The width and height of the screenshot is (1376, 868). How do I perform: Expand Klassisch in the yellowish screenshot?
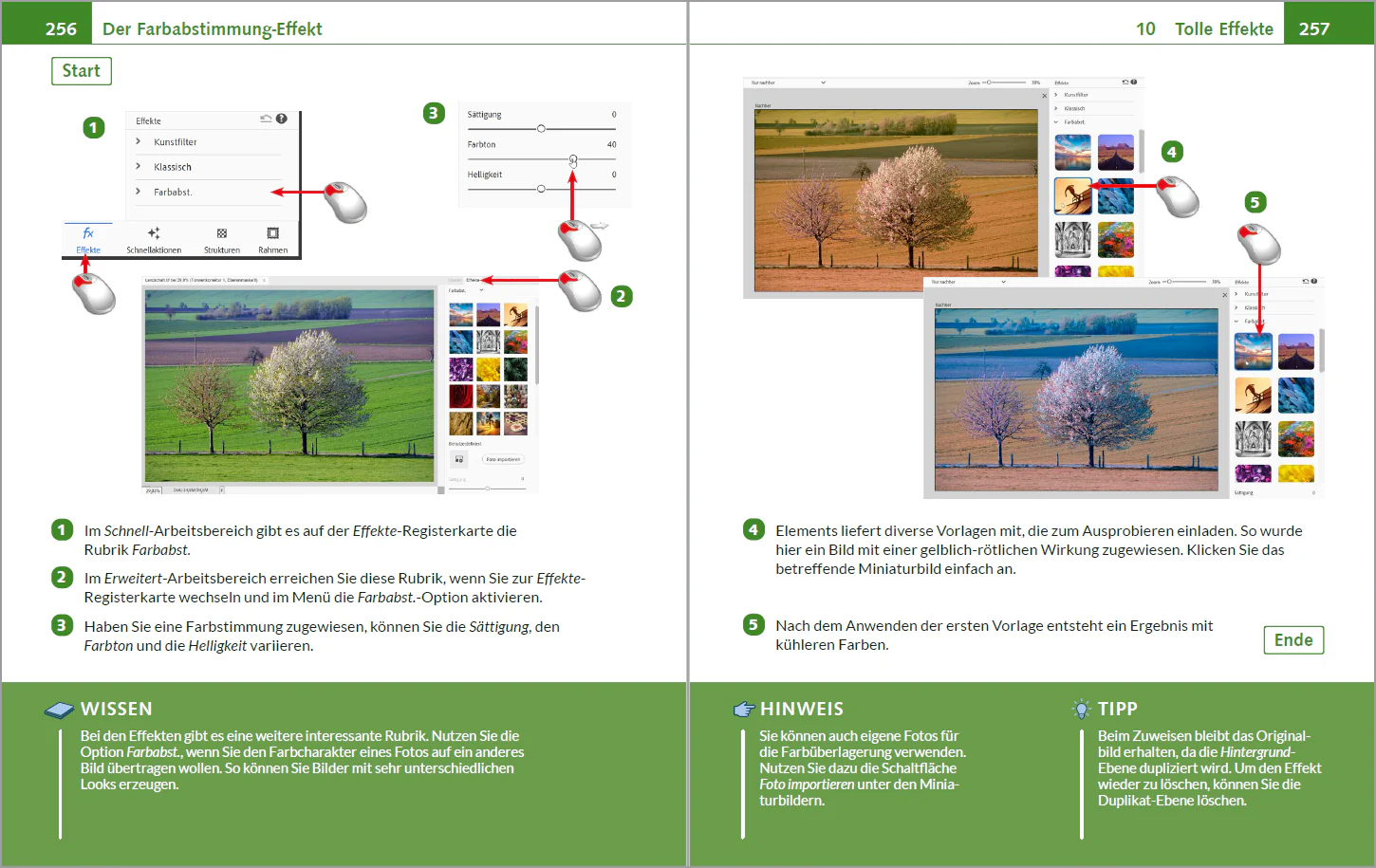click(x=1093, y=108)
